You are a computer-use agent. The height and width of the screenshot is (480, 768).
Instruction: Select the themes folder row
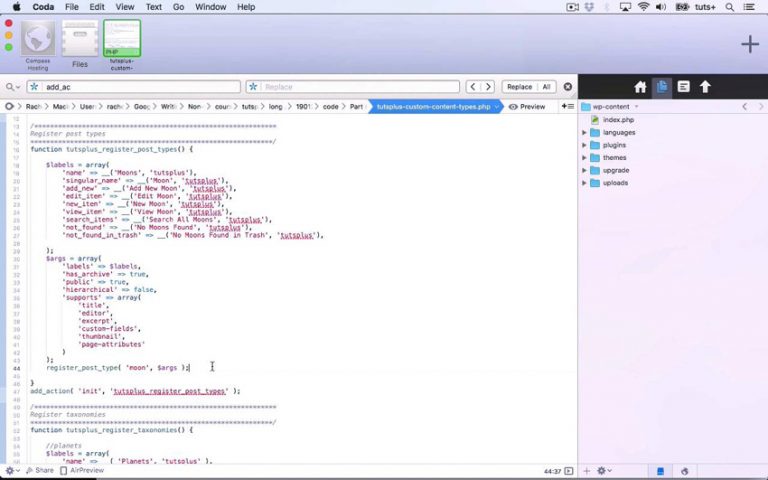click(x=673, y=158)
